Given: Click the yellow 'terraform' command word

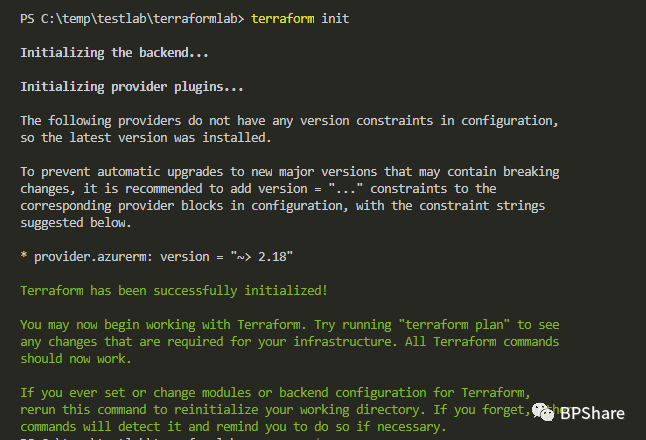Looking at the screenshot, I should click(283, 19).
